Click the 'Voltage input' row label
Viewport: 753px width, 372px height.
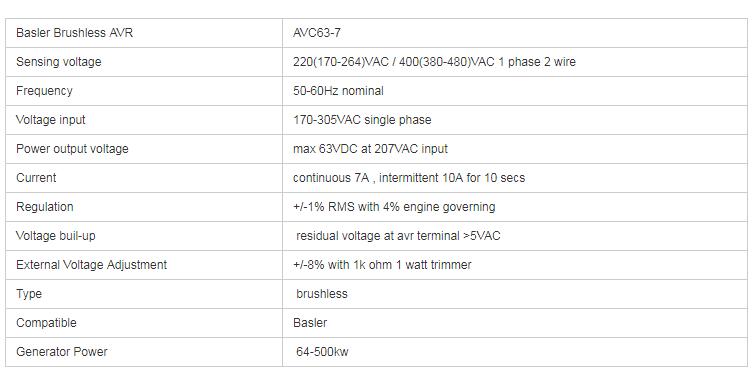point(50,120)
